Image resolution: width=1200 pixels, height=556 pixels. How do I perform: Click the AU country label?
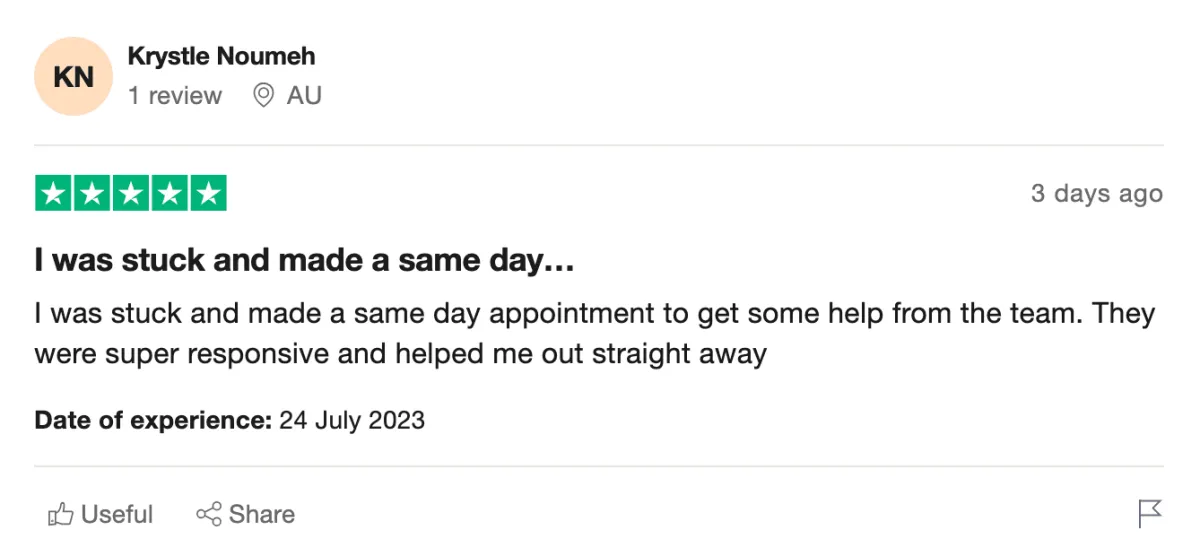pyautogui.click(x=304, y=96)
